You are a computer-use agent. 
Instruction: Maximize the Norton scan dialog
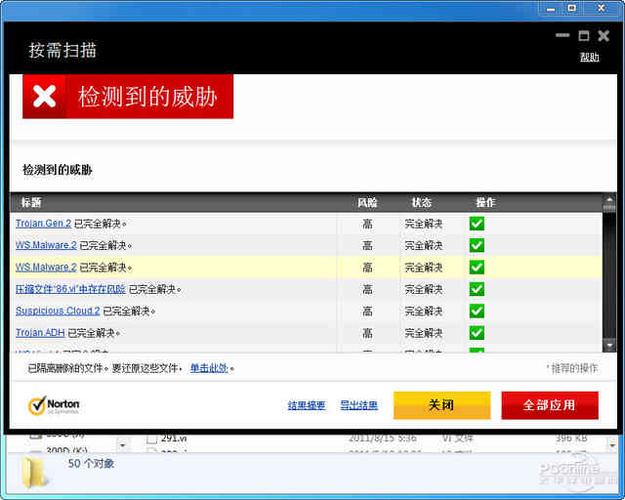click(584, 36)
